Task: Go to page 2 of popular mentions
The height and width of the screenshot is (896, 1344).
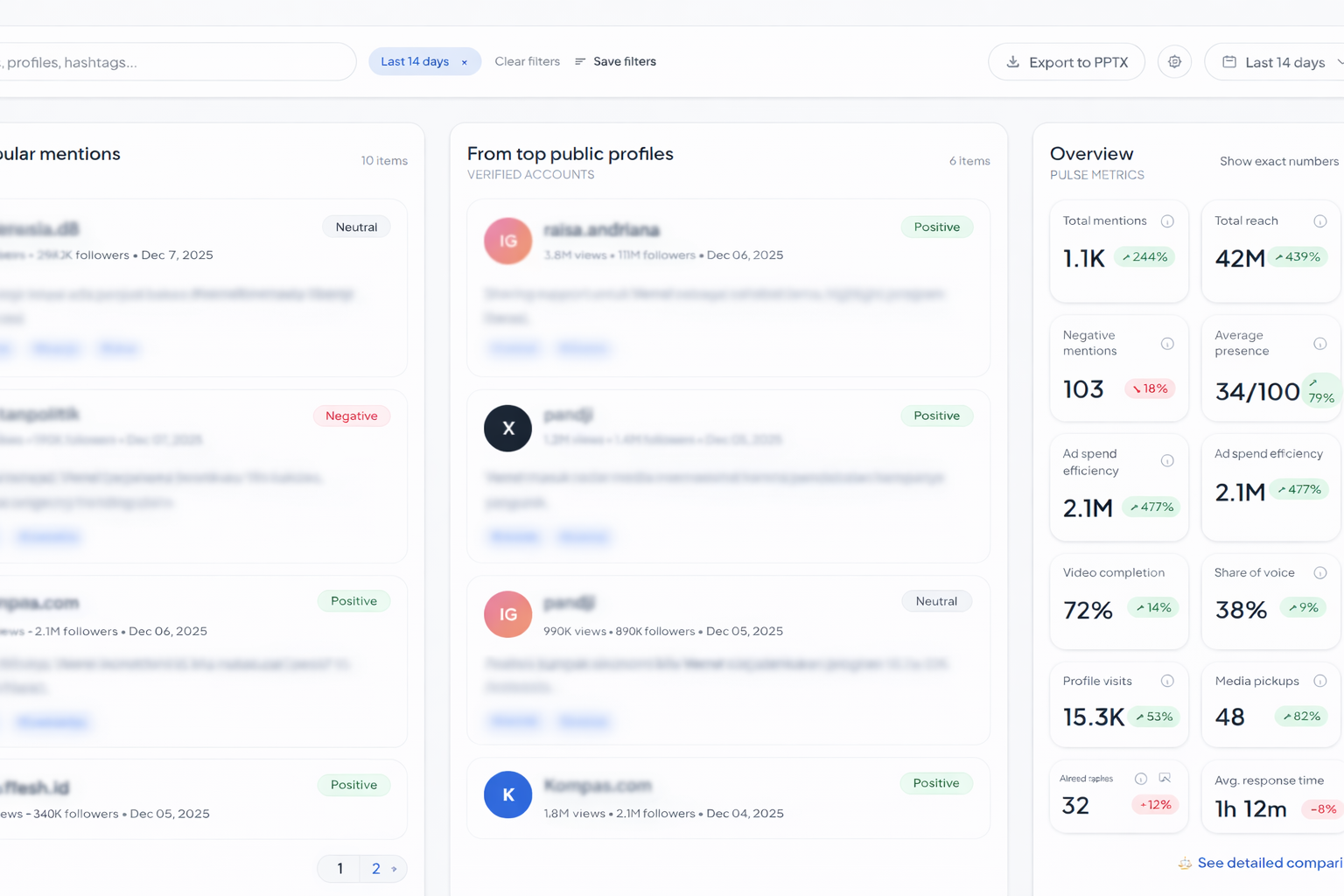Action: 376,869
